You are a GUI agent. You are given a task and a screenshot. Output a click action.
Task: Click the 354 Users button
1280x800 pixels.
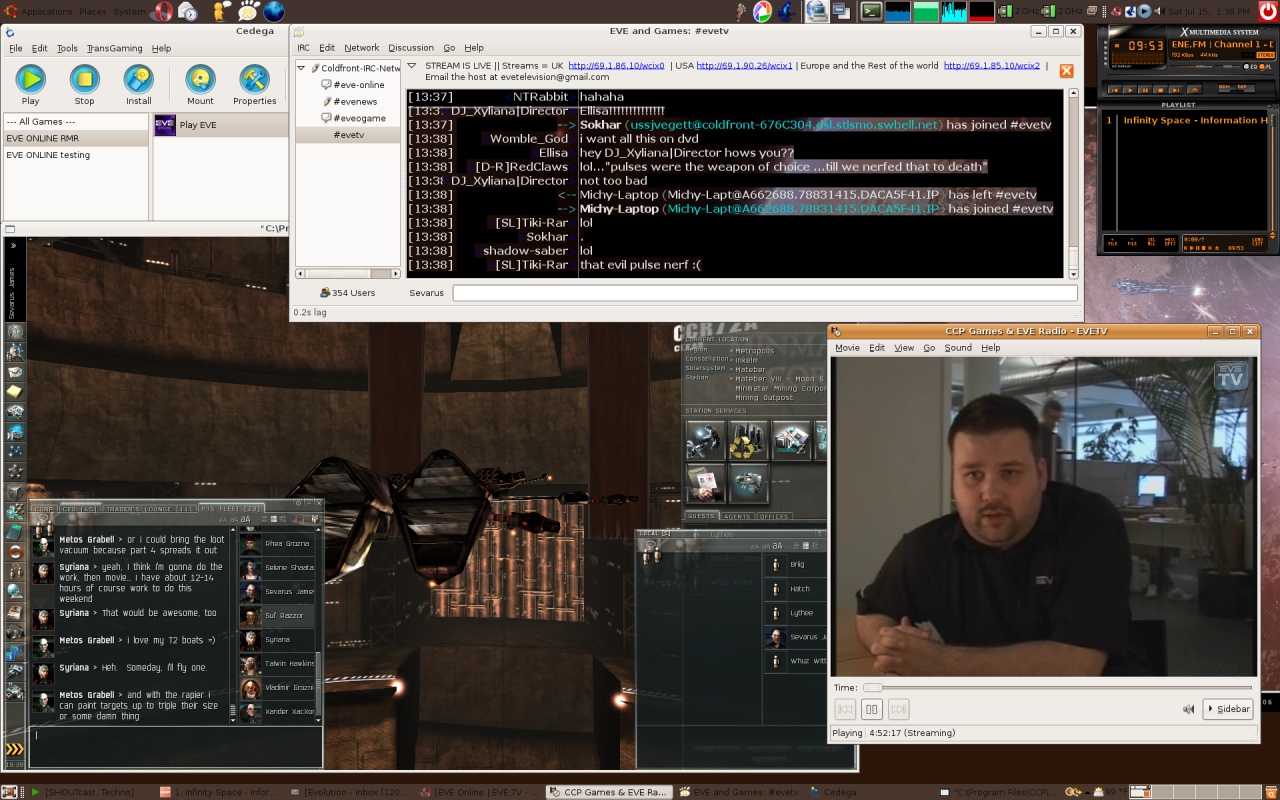tap(348, 293)
